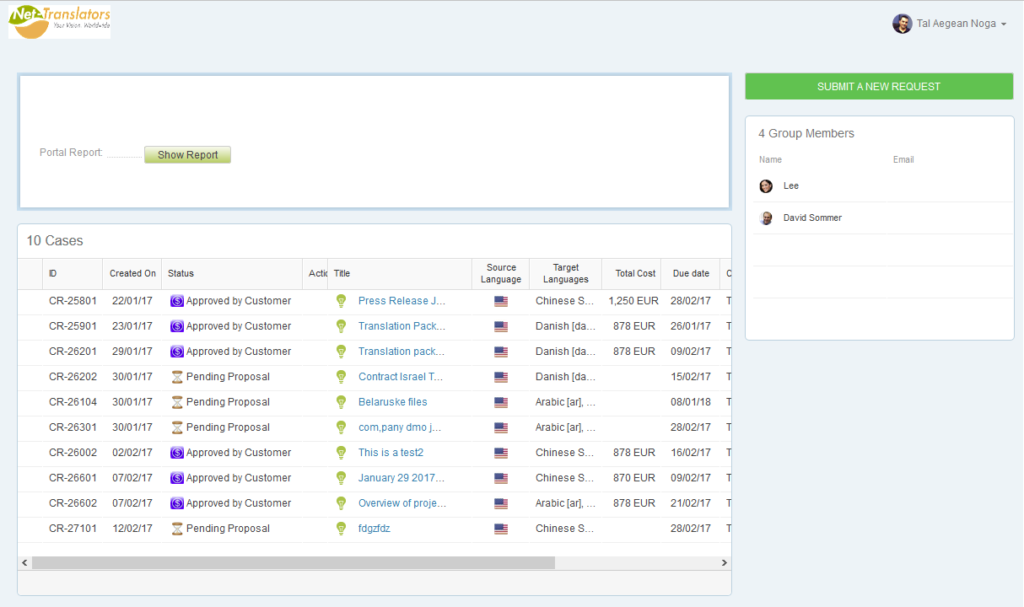
Task: Open January 29 2017... case link
Action: pyautogui.click(x=401, y=478)
